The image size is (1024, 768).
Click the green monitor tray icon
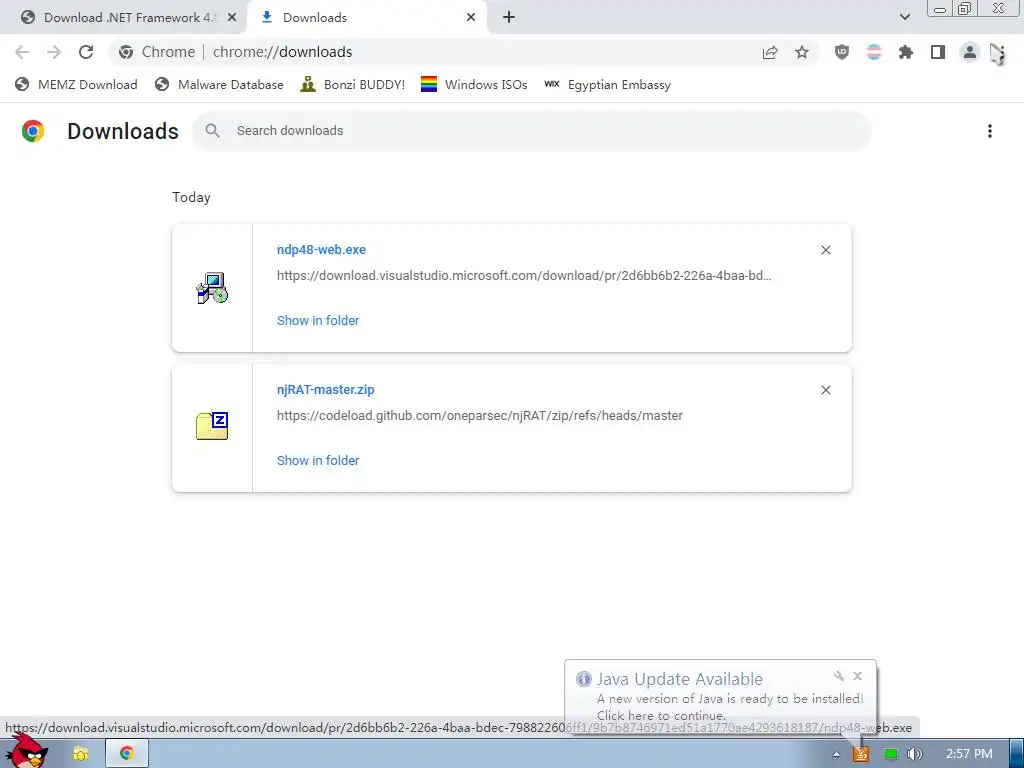[x=891, y=754]
